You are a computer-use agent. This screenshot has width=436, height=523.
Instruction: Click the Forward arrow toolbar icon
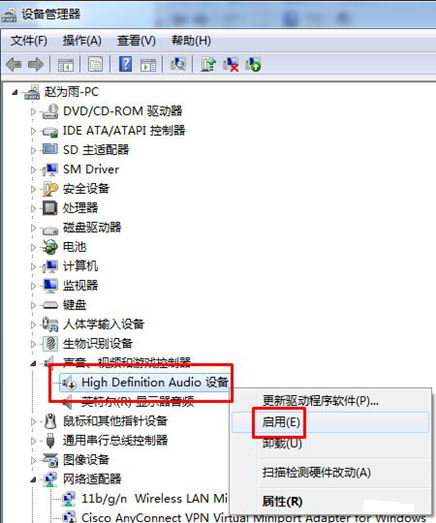tap(36, 64)
